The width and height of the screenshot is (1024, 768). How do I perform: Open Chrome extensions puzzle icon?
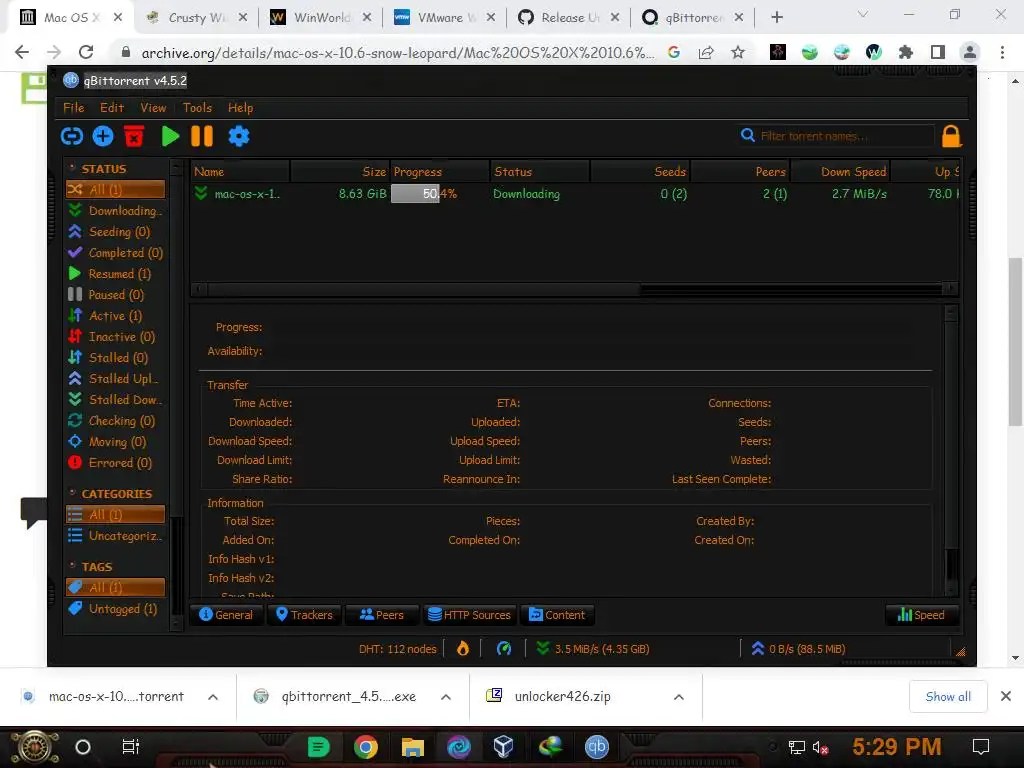(x=906, y=52)
